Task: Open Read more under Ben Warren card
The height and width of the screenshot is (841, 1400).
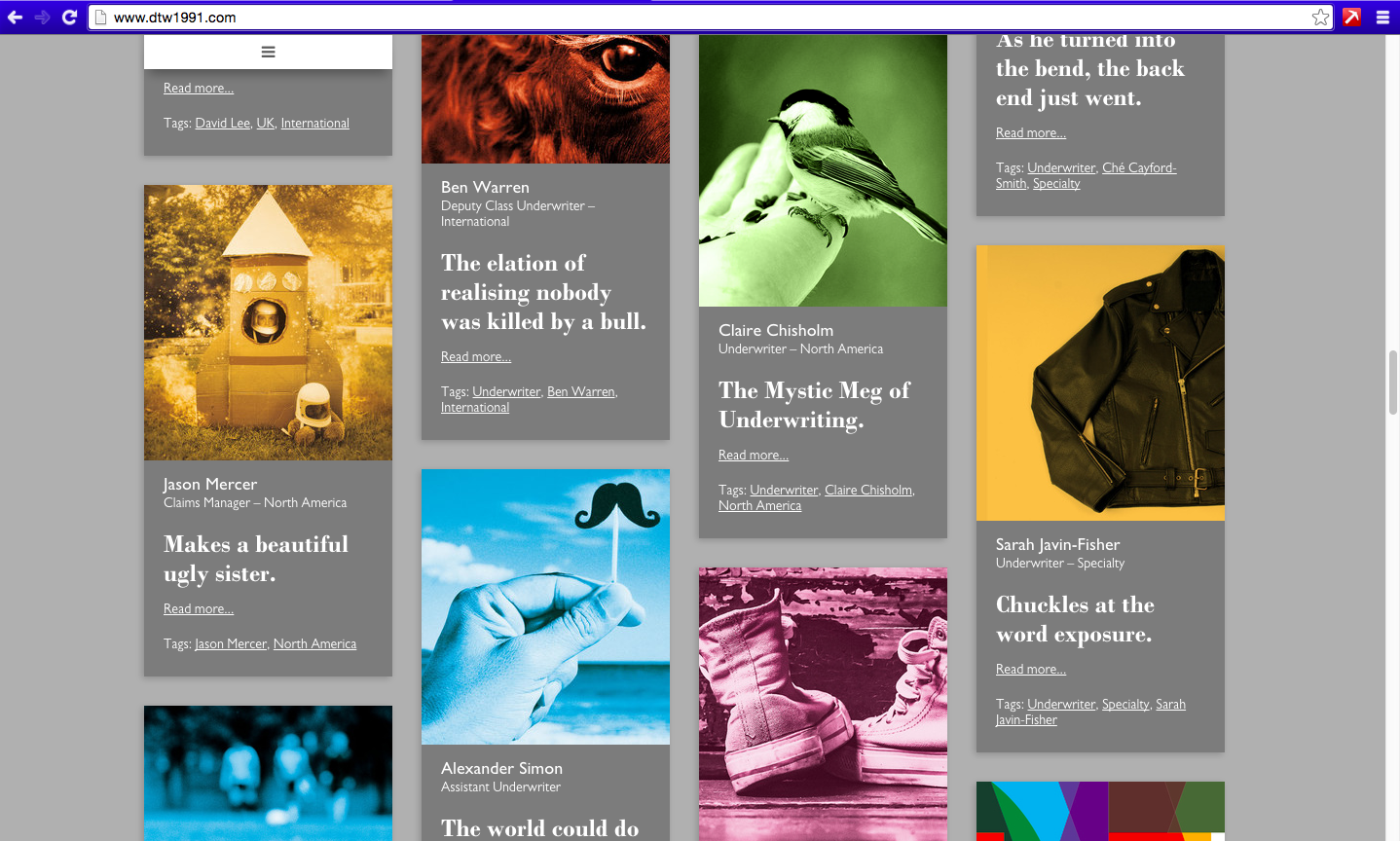Action: click(476, 357)
